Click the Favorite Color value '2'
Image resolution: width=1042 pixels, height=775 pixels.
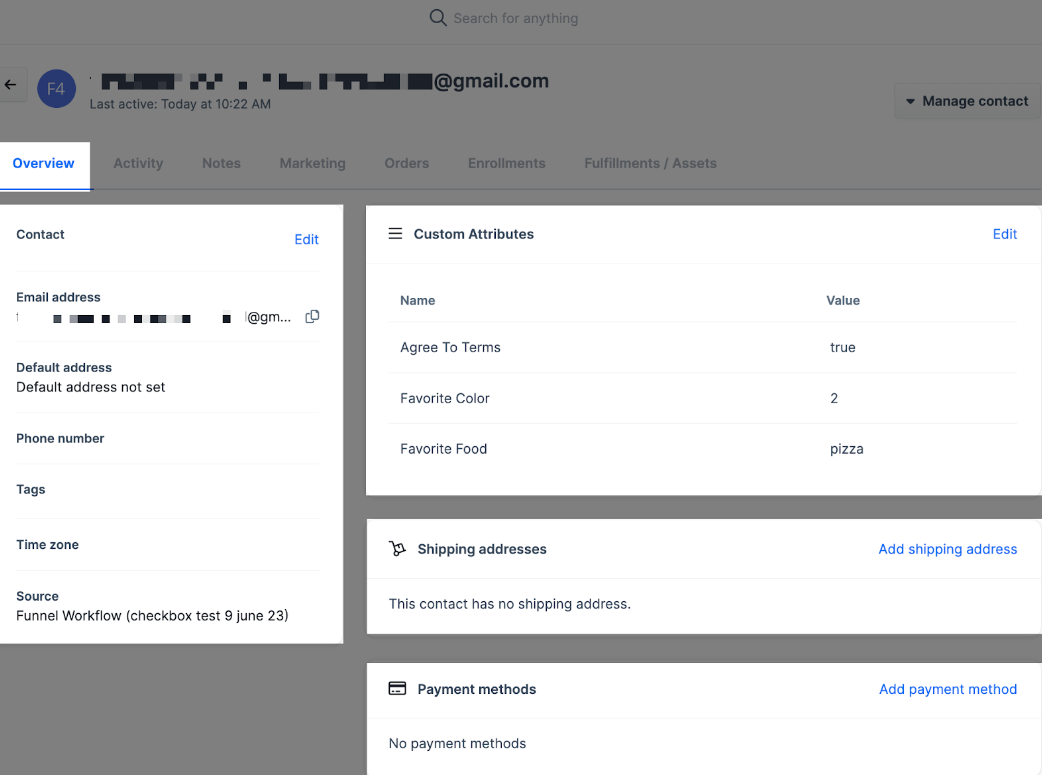pos(834,398)
